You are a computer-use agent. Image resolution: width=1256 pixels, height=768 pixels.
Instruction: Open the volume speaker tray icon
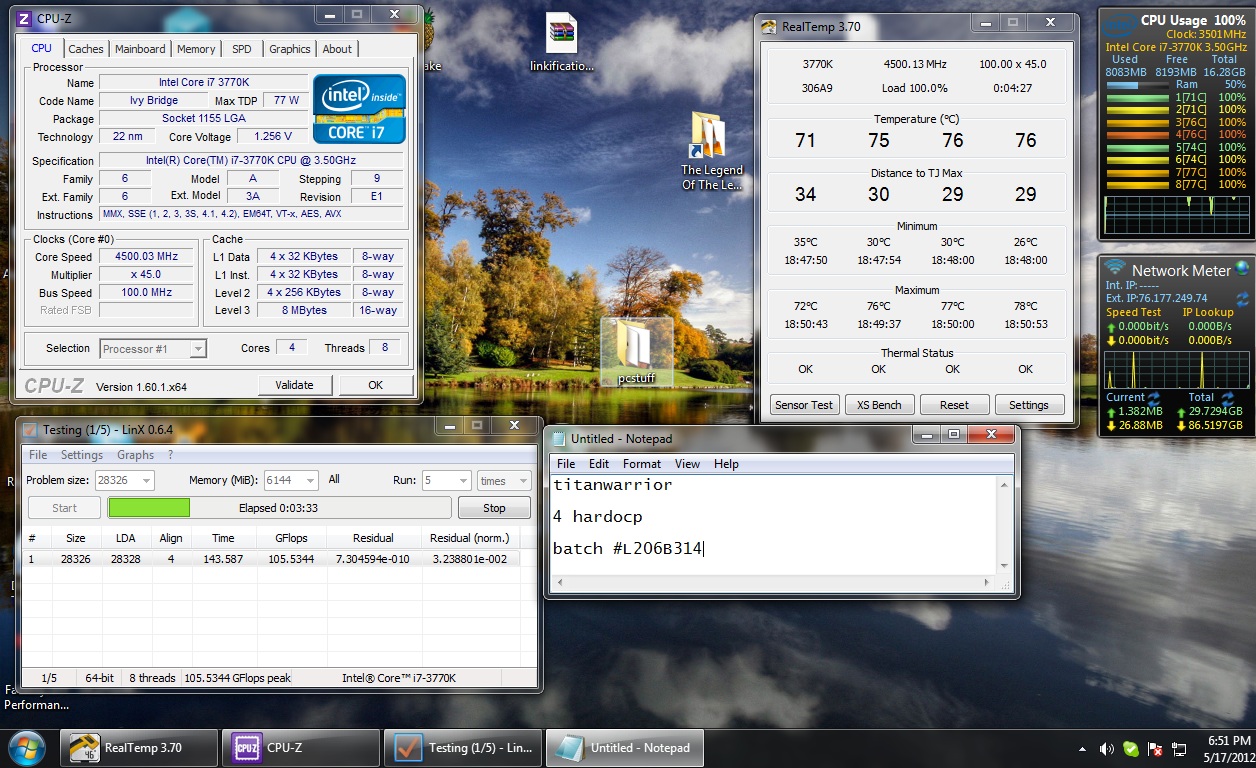(x=1107, y=748)
